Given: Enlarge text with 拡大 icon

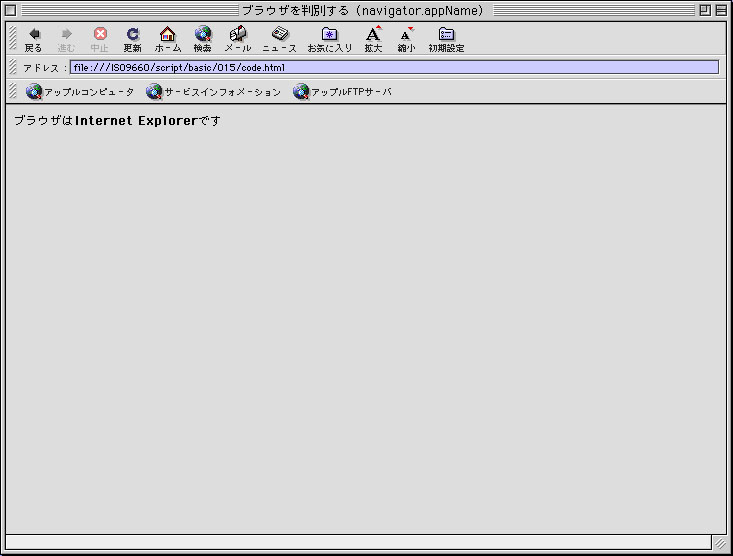Looking at the screenshot, I should click(374, 39).
